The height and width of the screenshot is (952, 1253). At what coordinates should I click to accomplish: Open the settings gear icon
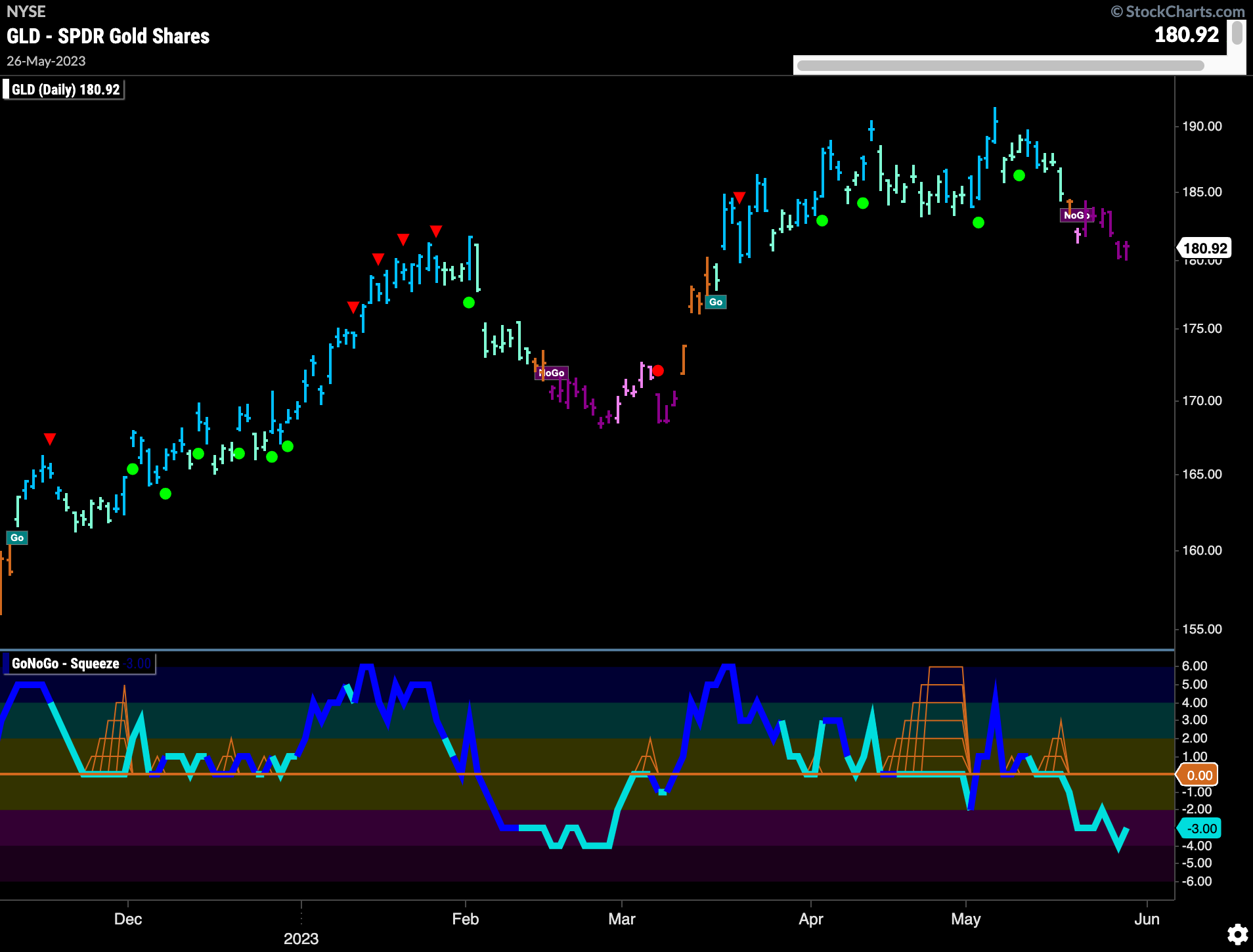click(1237, 934)
